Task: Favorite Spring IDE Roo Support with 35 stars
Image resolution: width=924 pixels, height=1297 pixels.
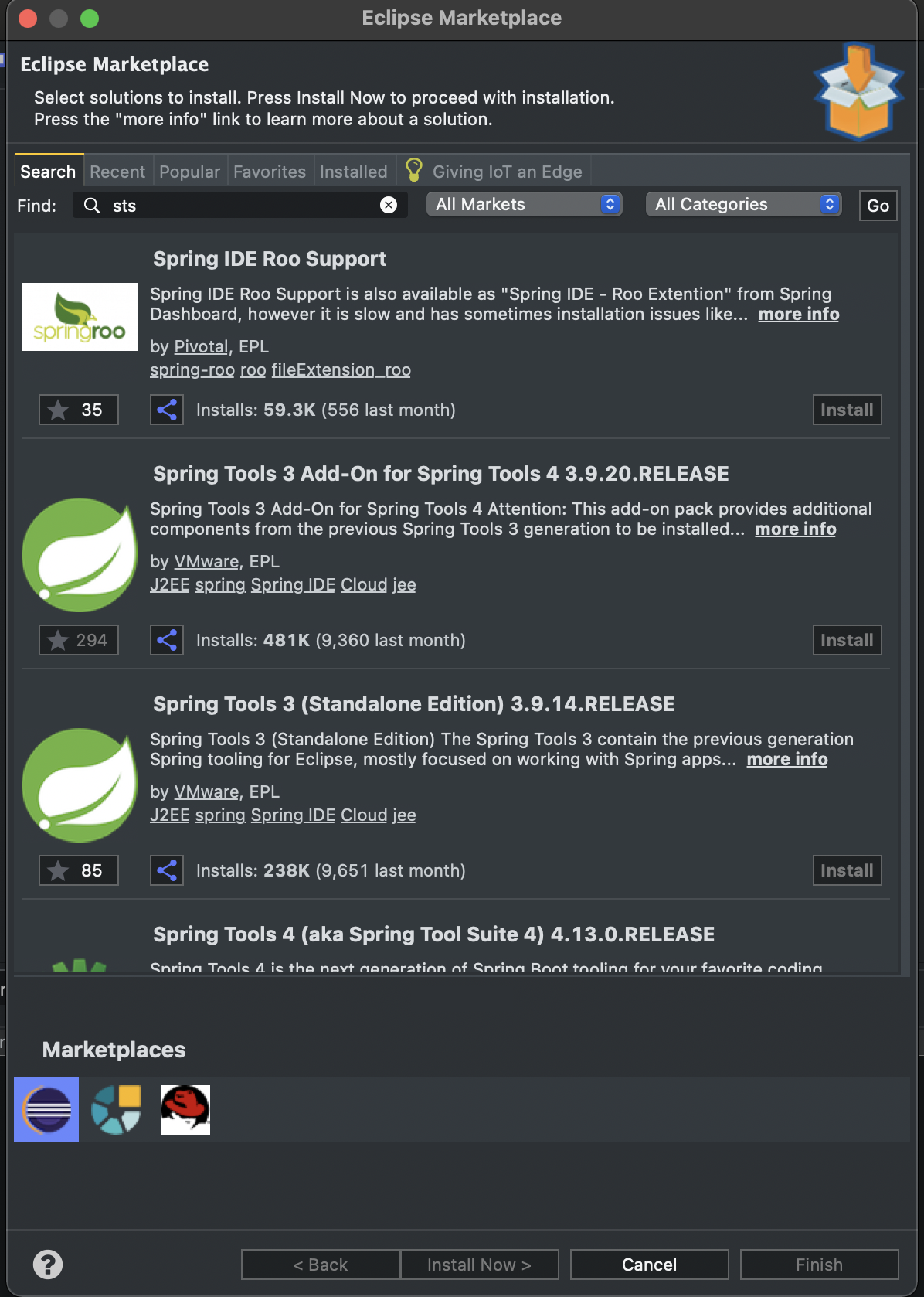Action: click(79, 410)
